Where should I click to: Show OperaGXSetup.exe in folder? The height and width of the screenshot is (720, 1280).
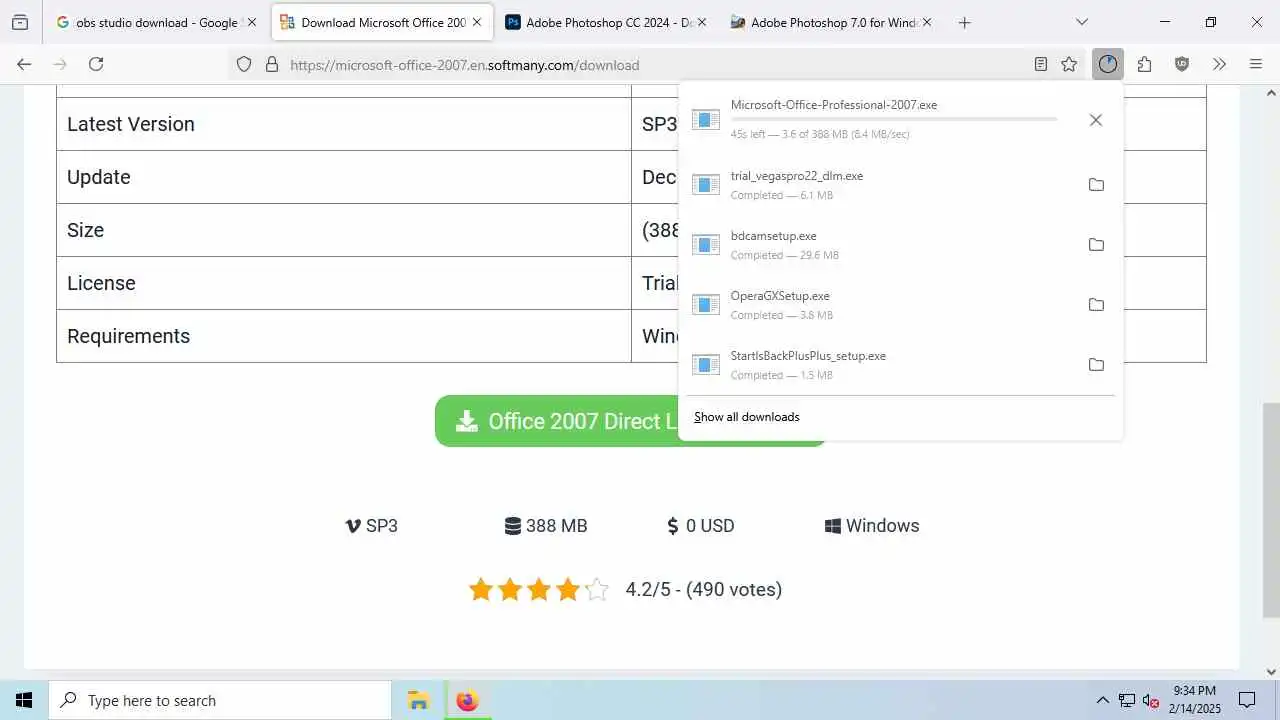(1096, 305)
